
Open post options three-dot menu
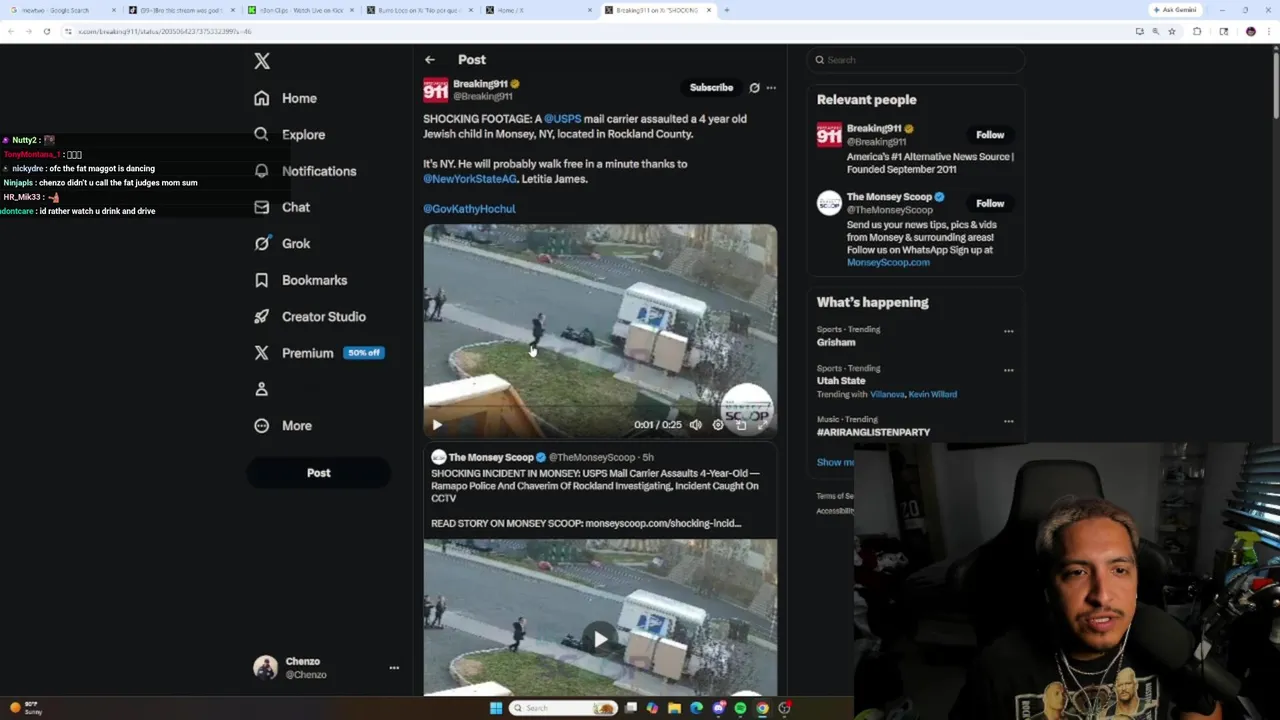pyautogui.click(x=771, y=88)
